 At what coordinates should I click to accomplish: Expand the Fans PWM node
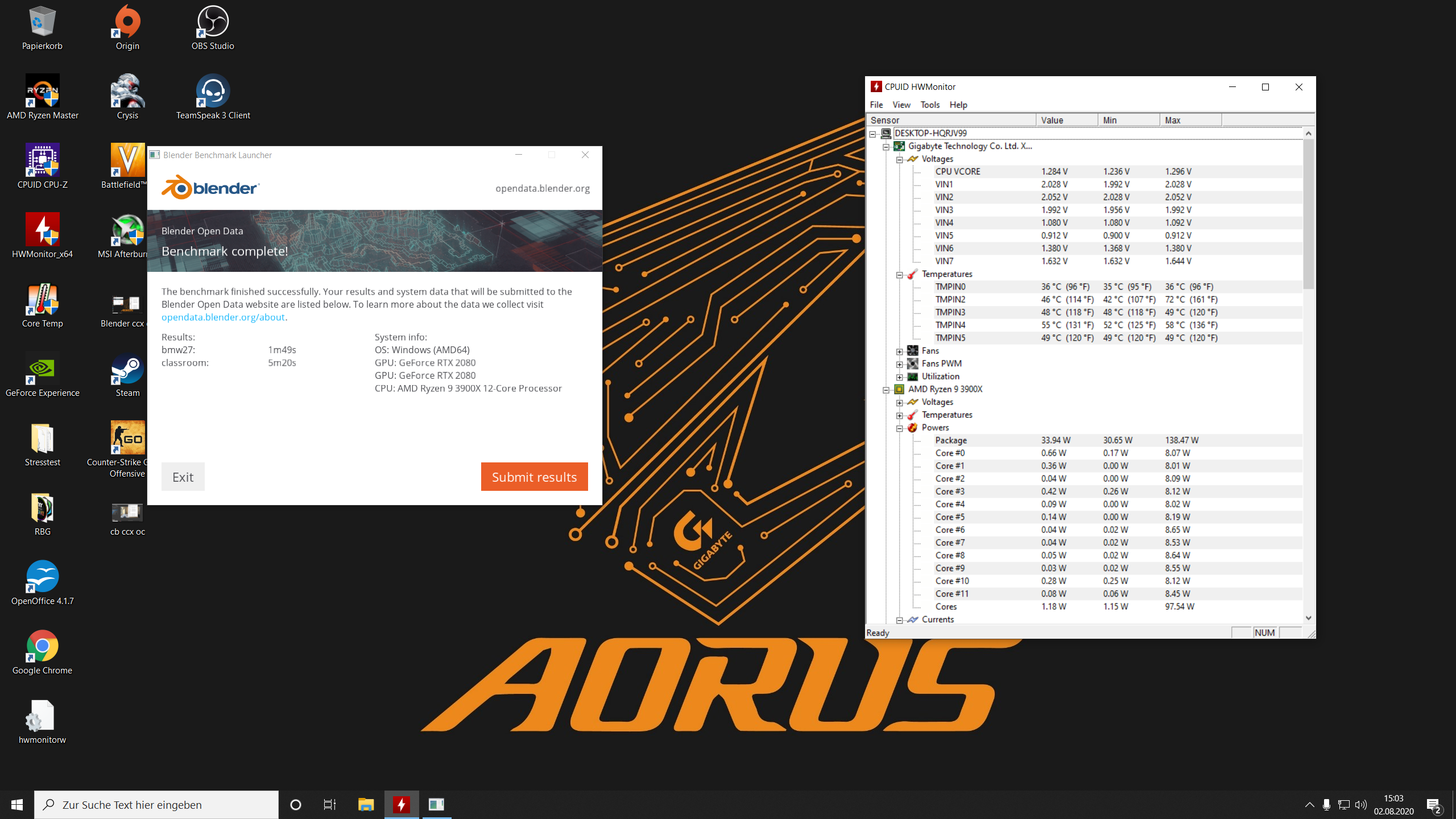pyautogui.click(x=900, y=364)
